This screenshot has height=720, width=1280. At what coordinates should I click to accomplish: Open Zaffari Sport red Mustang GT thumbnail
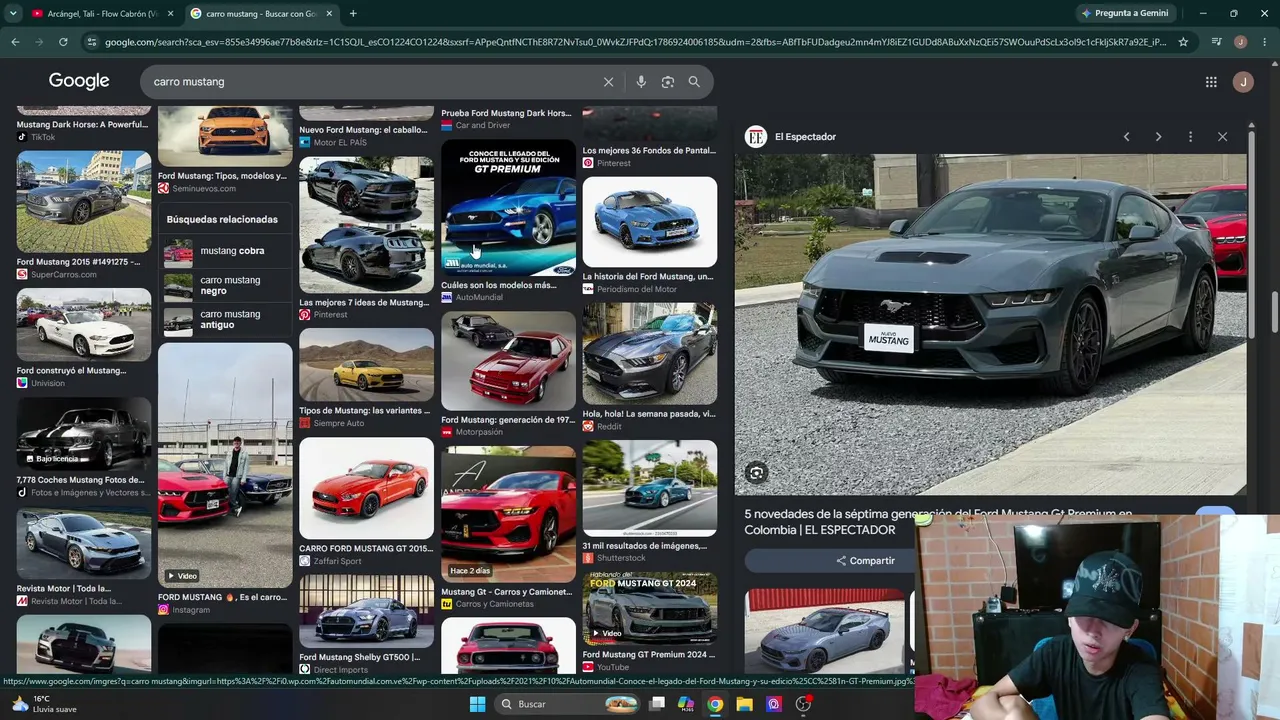click(x=366, y=489)
